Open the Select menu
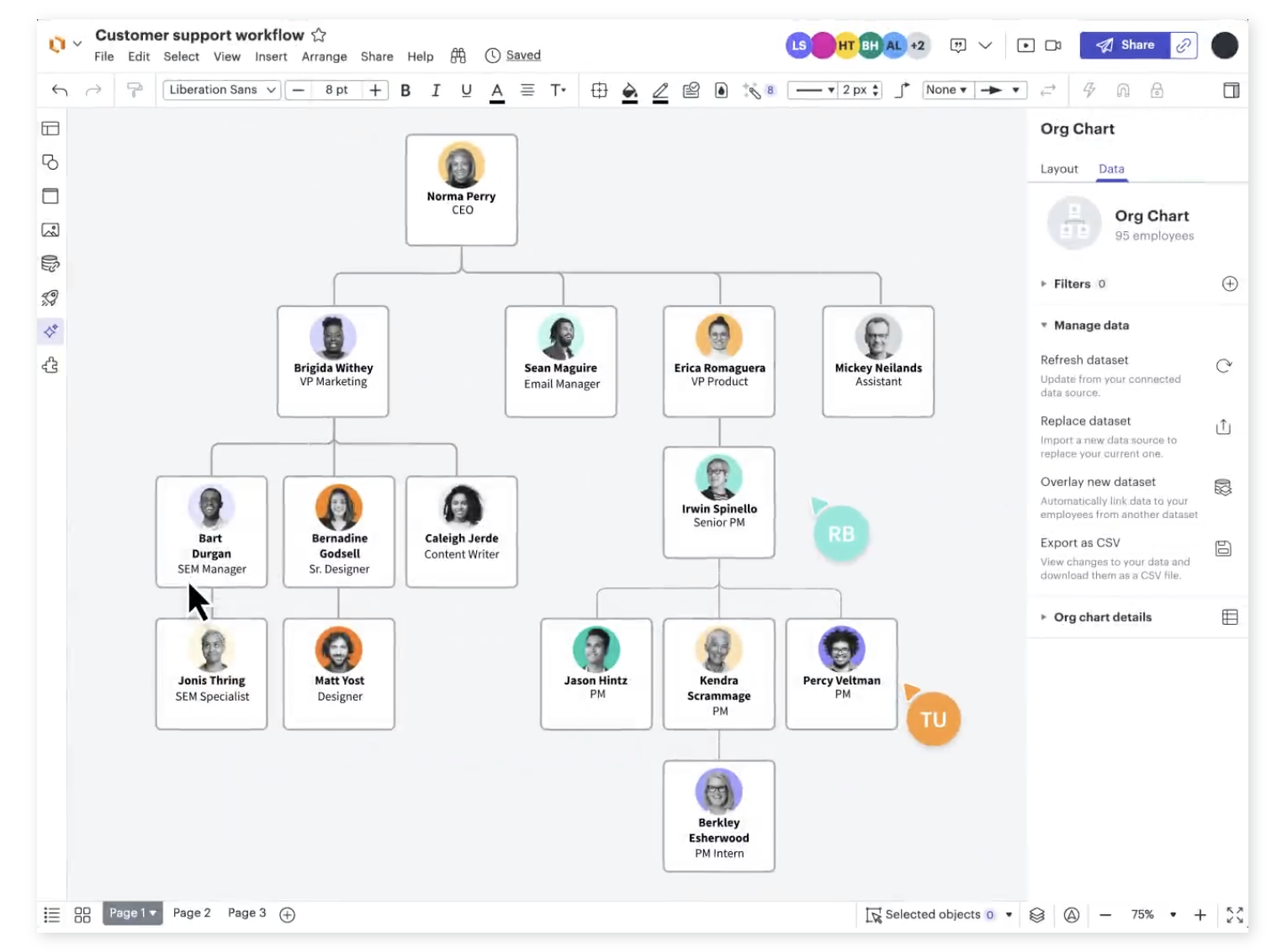Viewport: 1282px width, 952px height. click(182, 56)
